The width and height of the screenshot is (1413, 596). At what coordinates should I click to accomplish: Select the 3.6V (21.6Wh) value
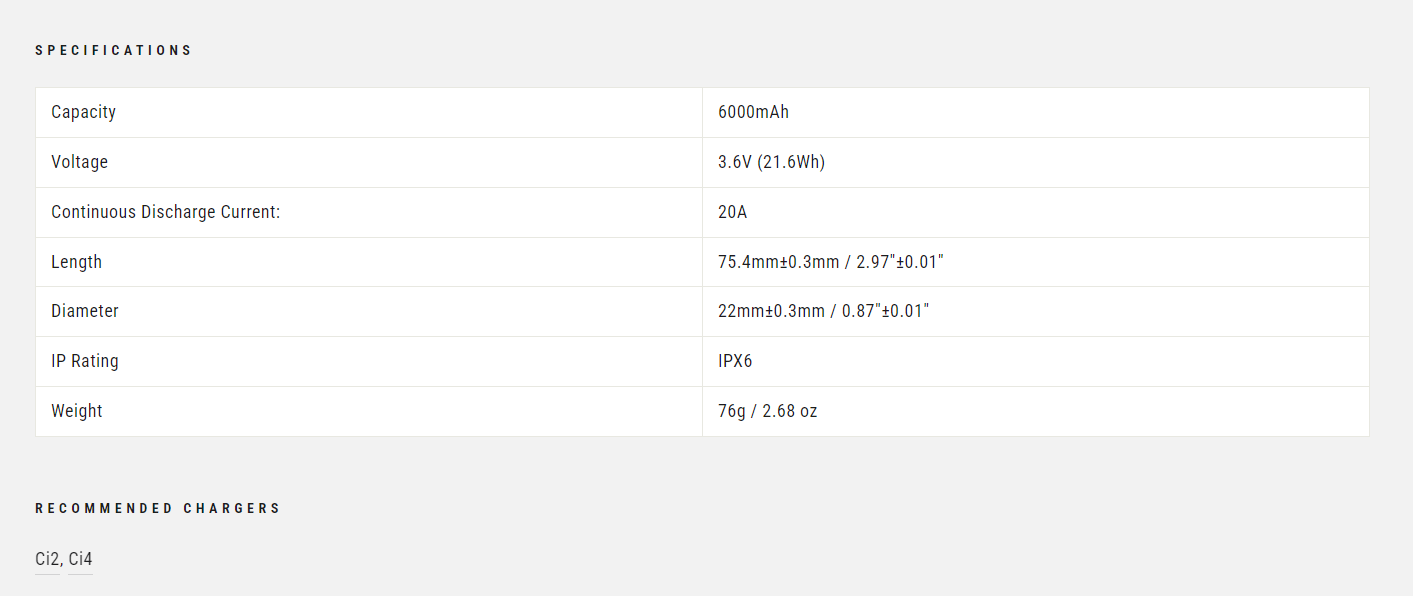point(771,162)
